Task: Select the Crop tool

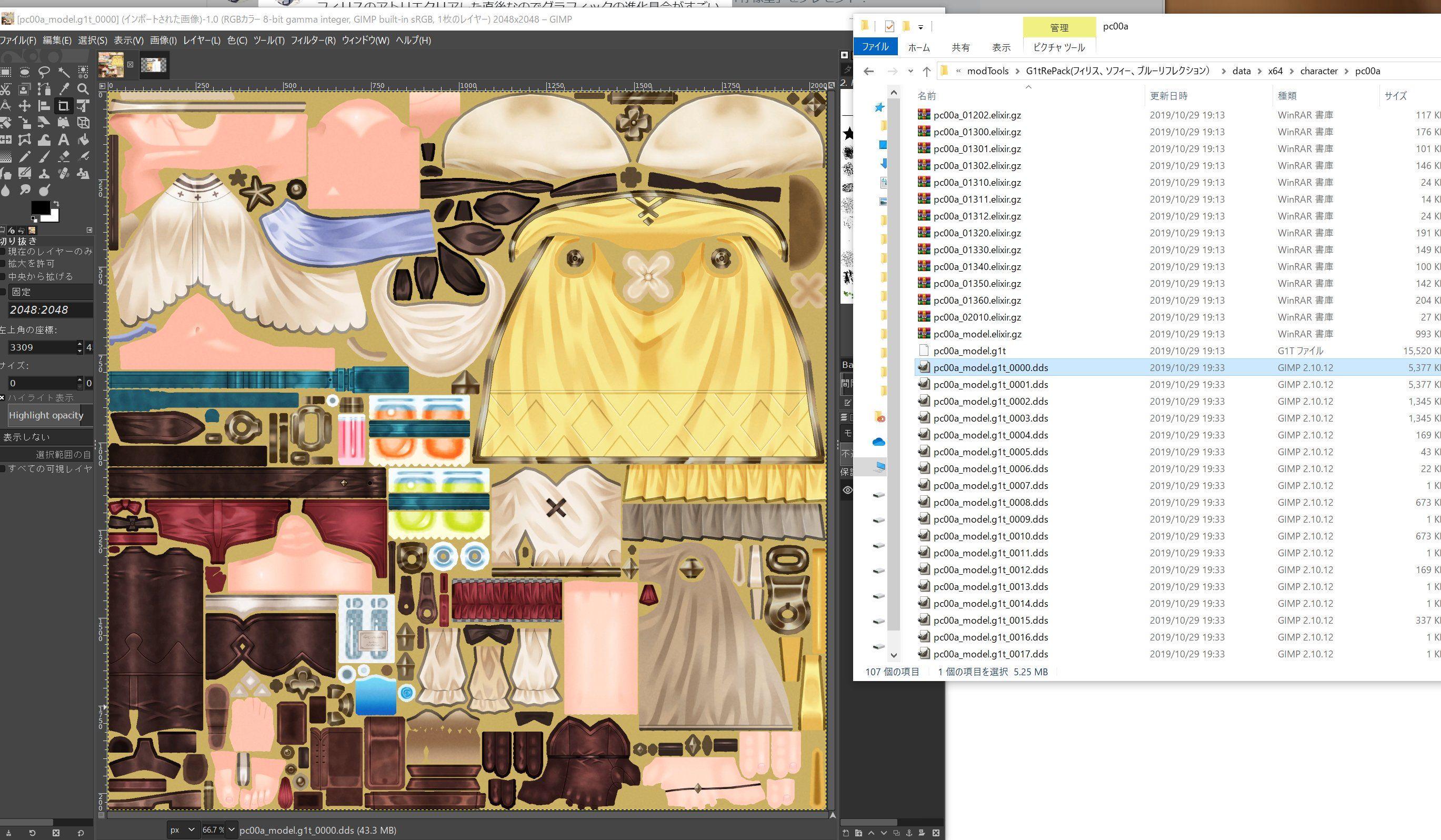Action: click(64, 106)
